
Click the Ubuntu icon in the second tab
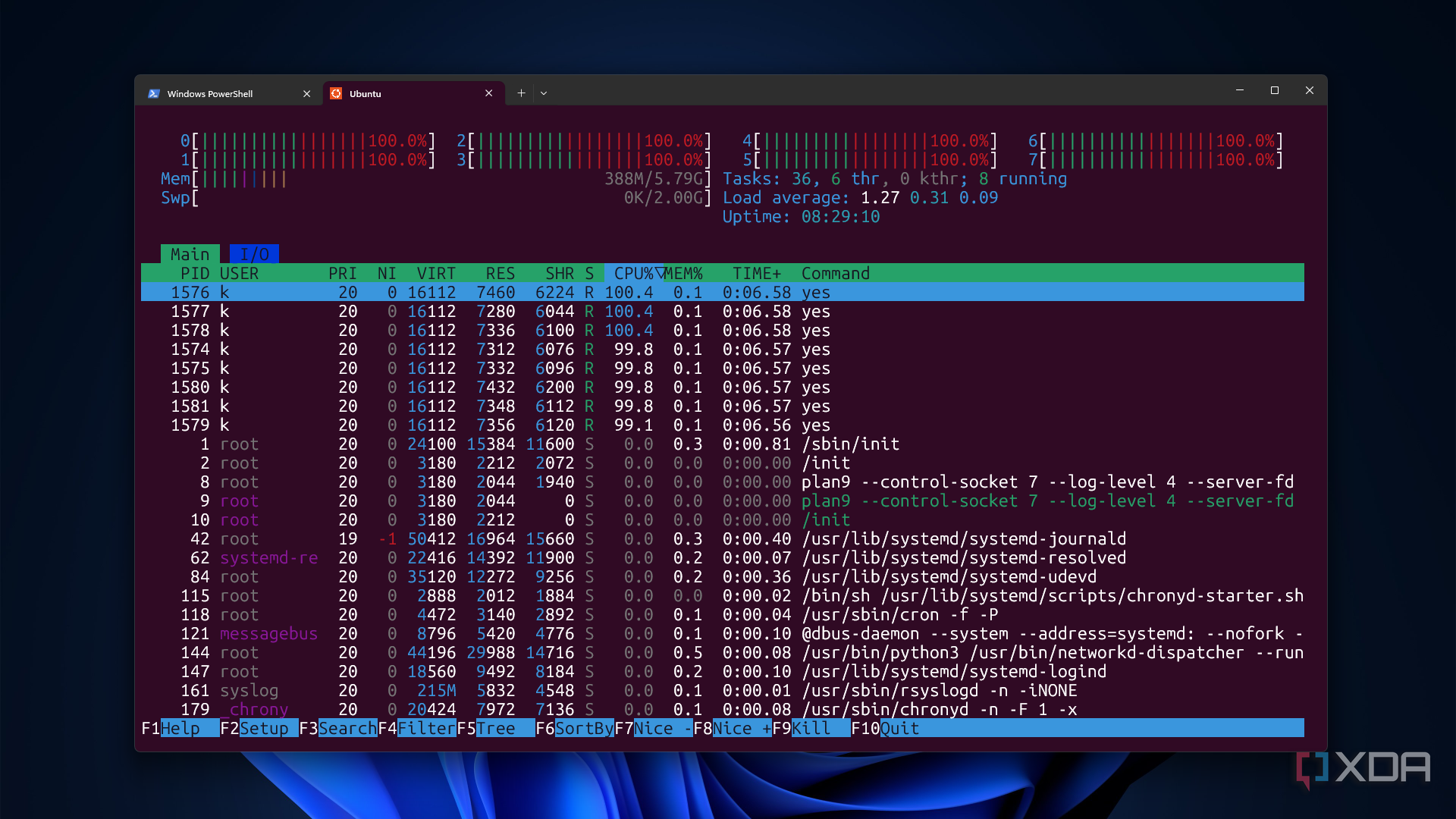[336, 93]
